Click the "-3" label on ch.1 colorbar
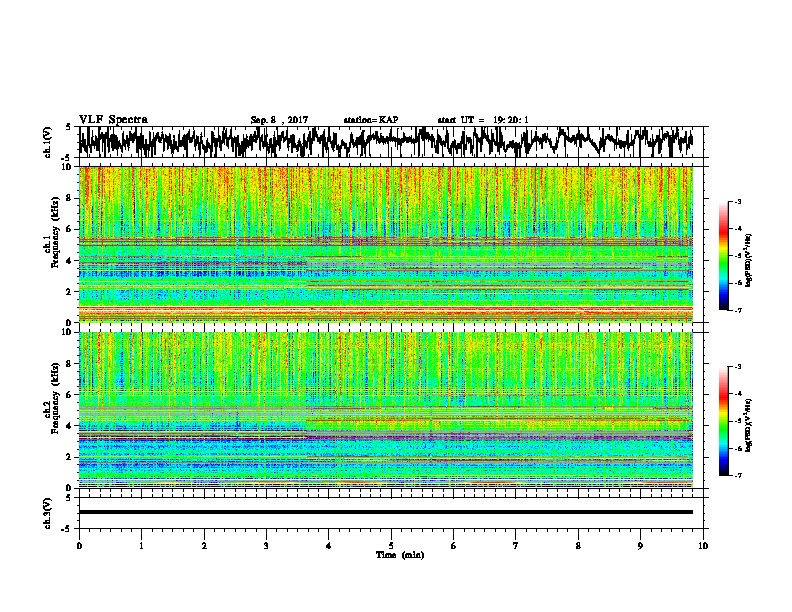Screen dimensions: 792x612 coord(737,202)
